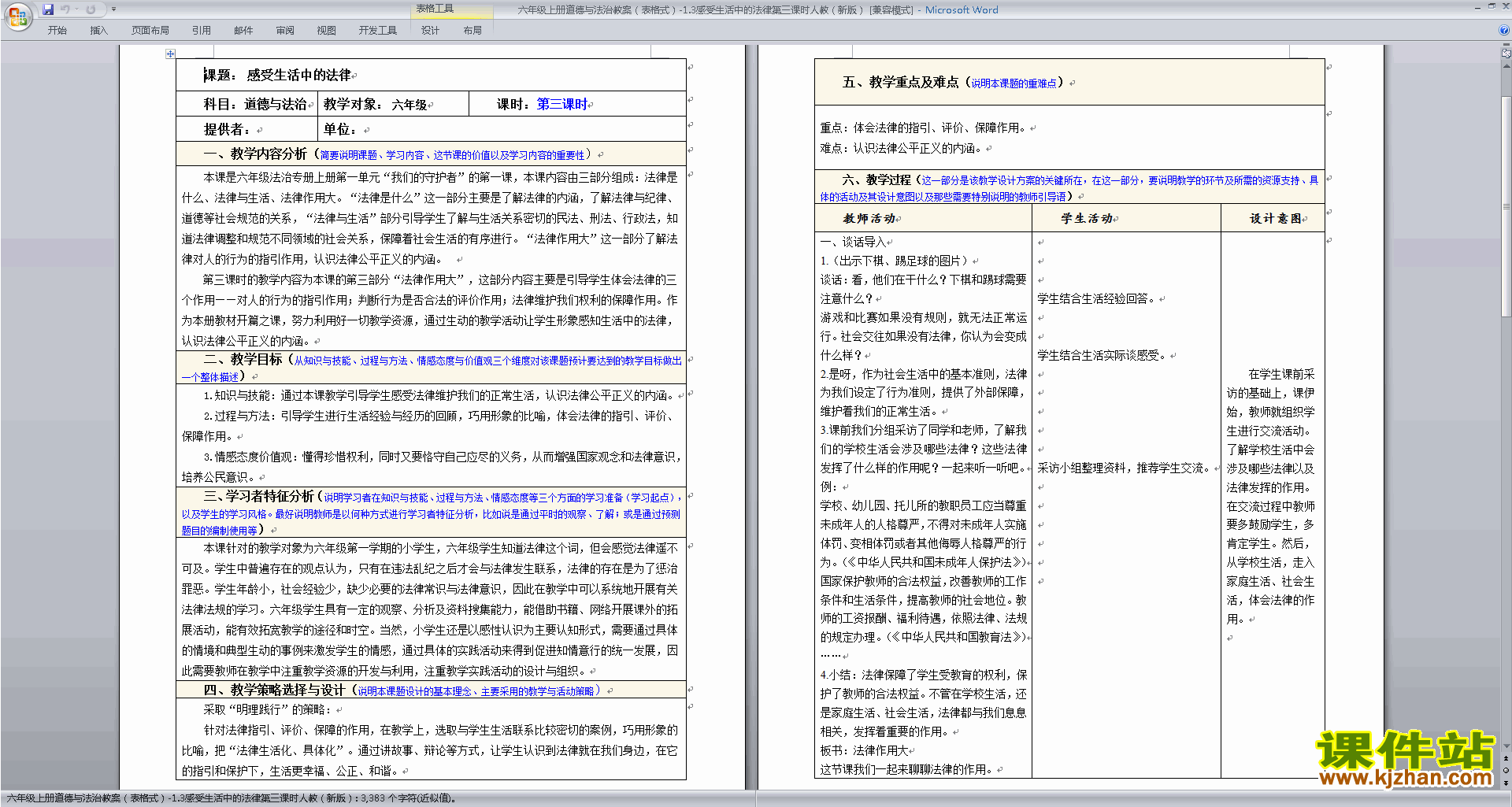Click heading 四、教学策略选择与设计

tap(274, 690)
